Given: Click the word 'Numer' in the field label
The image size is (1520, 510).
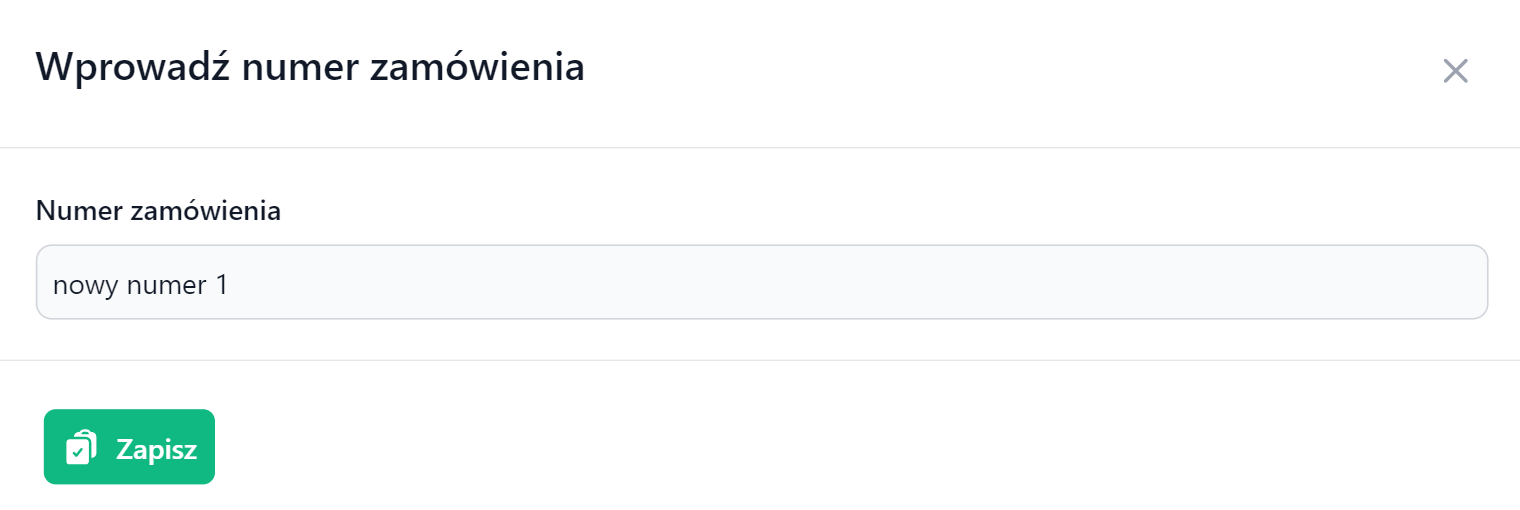Looking at the screenshot, I should coord(76,211).
